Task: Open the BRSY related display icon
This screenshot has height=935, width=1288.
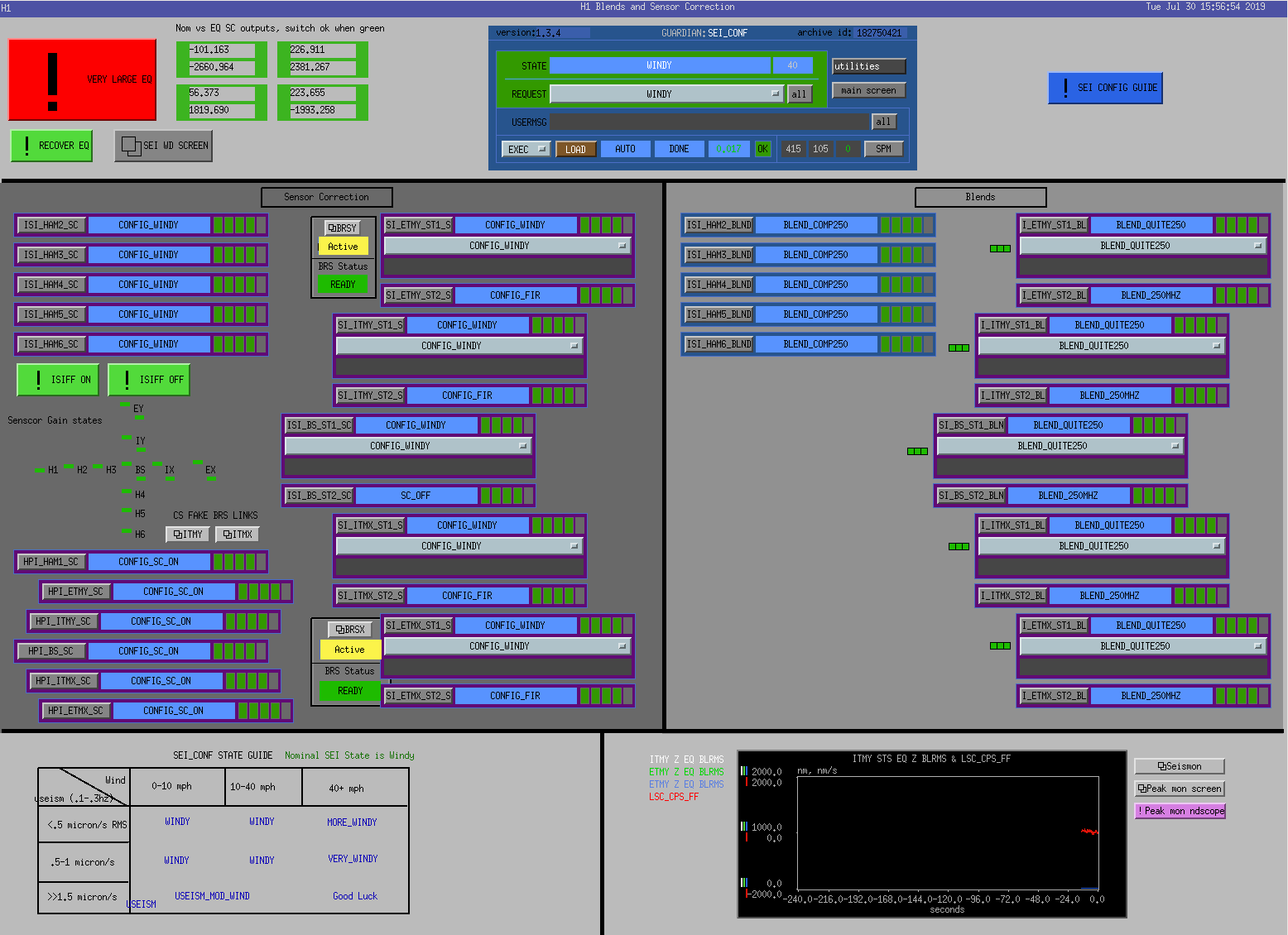Action: [332, 228]
